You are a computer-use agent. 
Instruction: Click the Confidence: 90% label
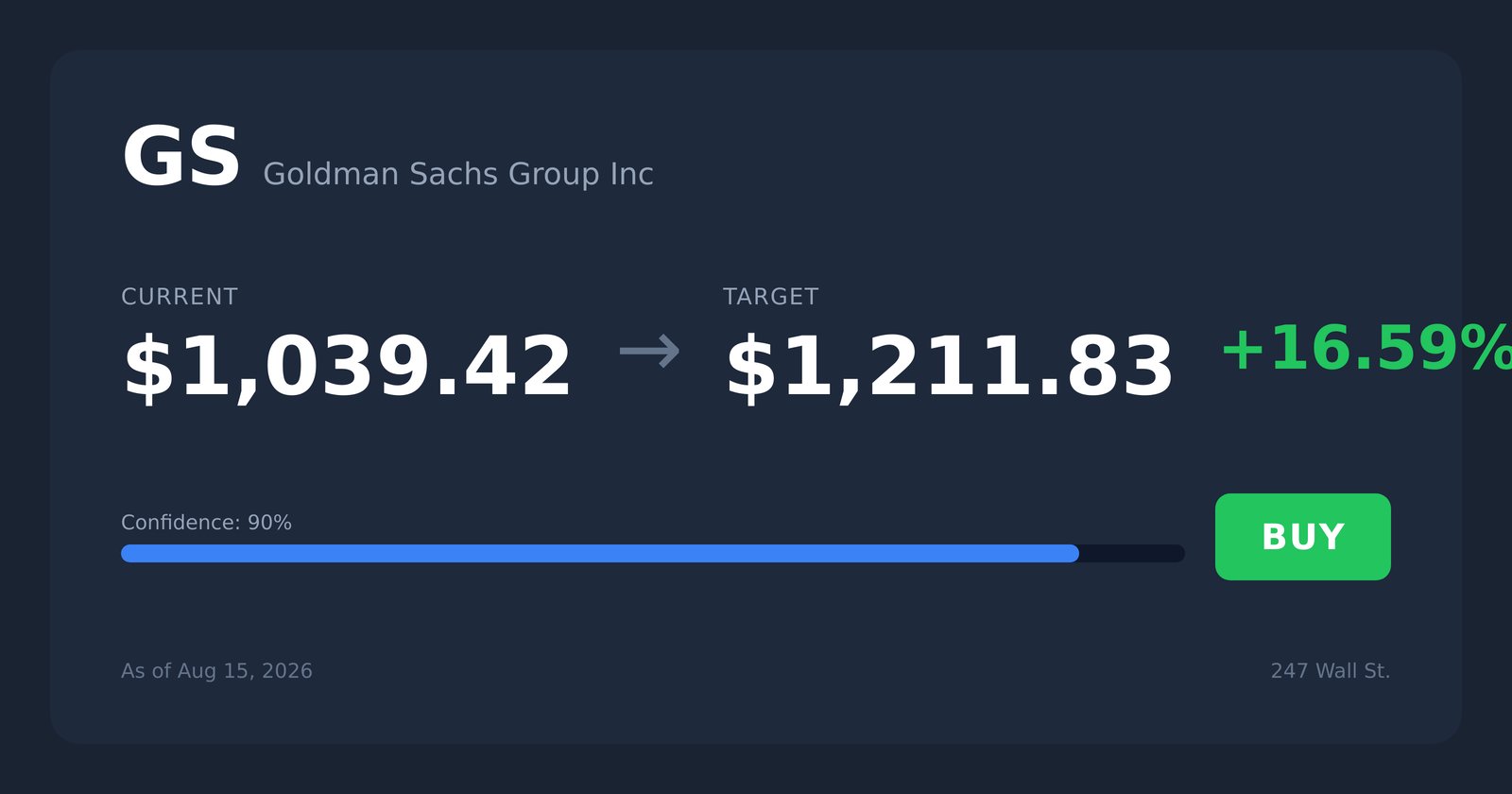pyautogui.click(x=206, y=523)
